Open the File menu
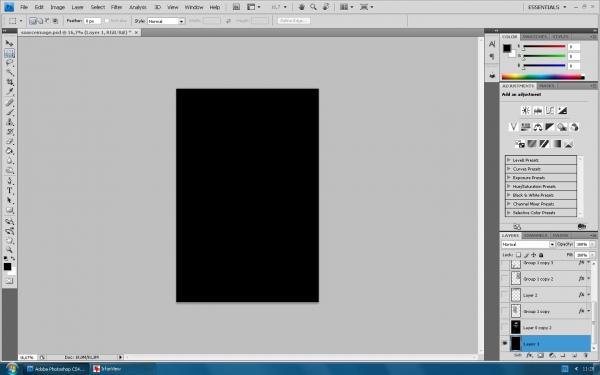 coord(24,7)
